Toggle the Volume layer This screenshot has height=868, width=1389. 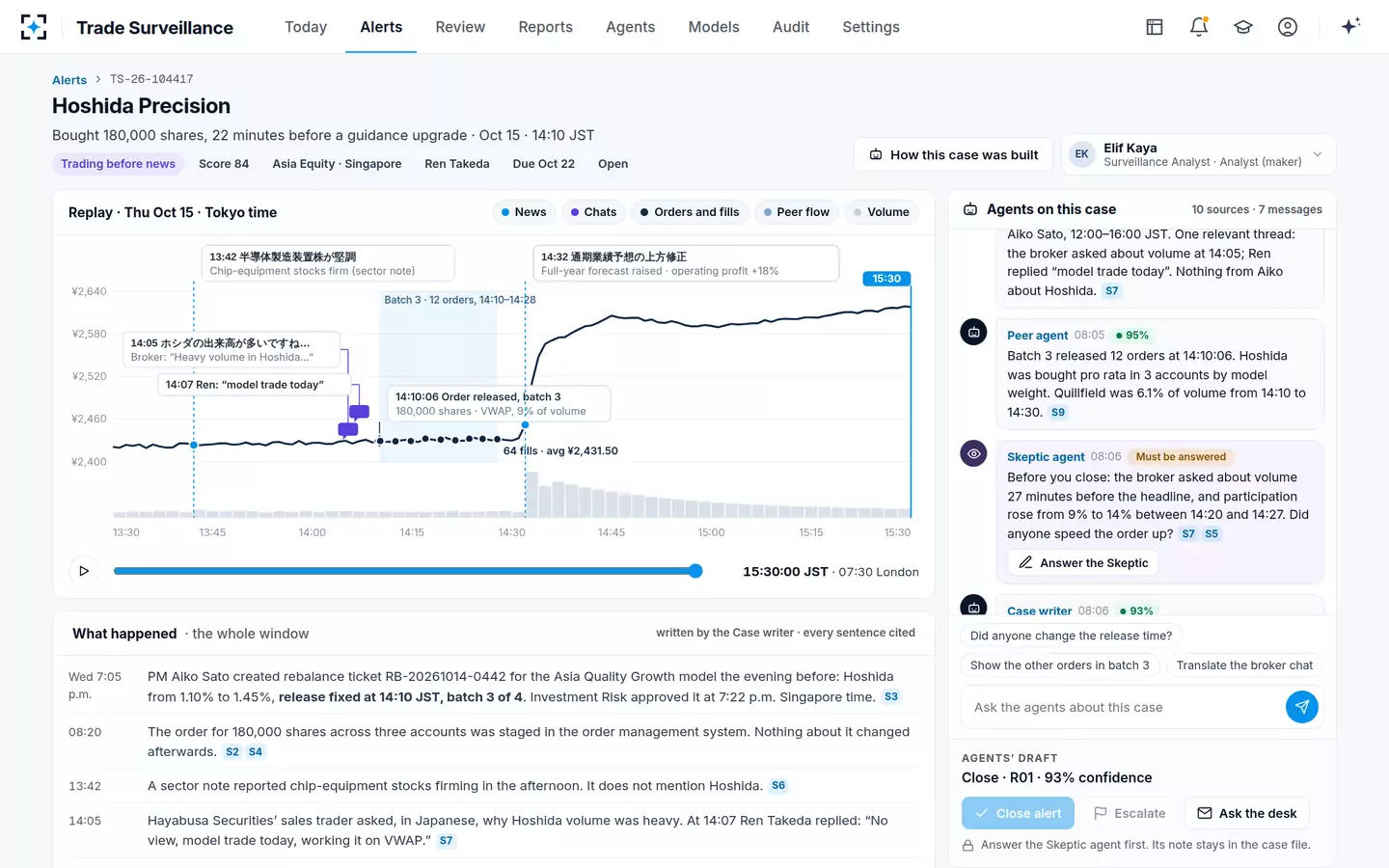coord(882,212)
